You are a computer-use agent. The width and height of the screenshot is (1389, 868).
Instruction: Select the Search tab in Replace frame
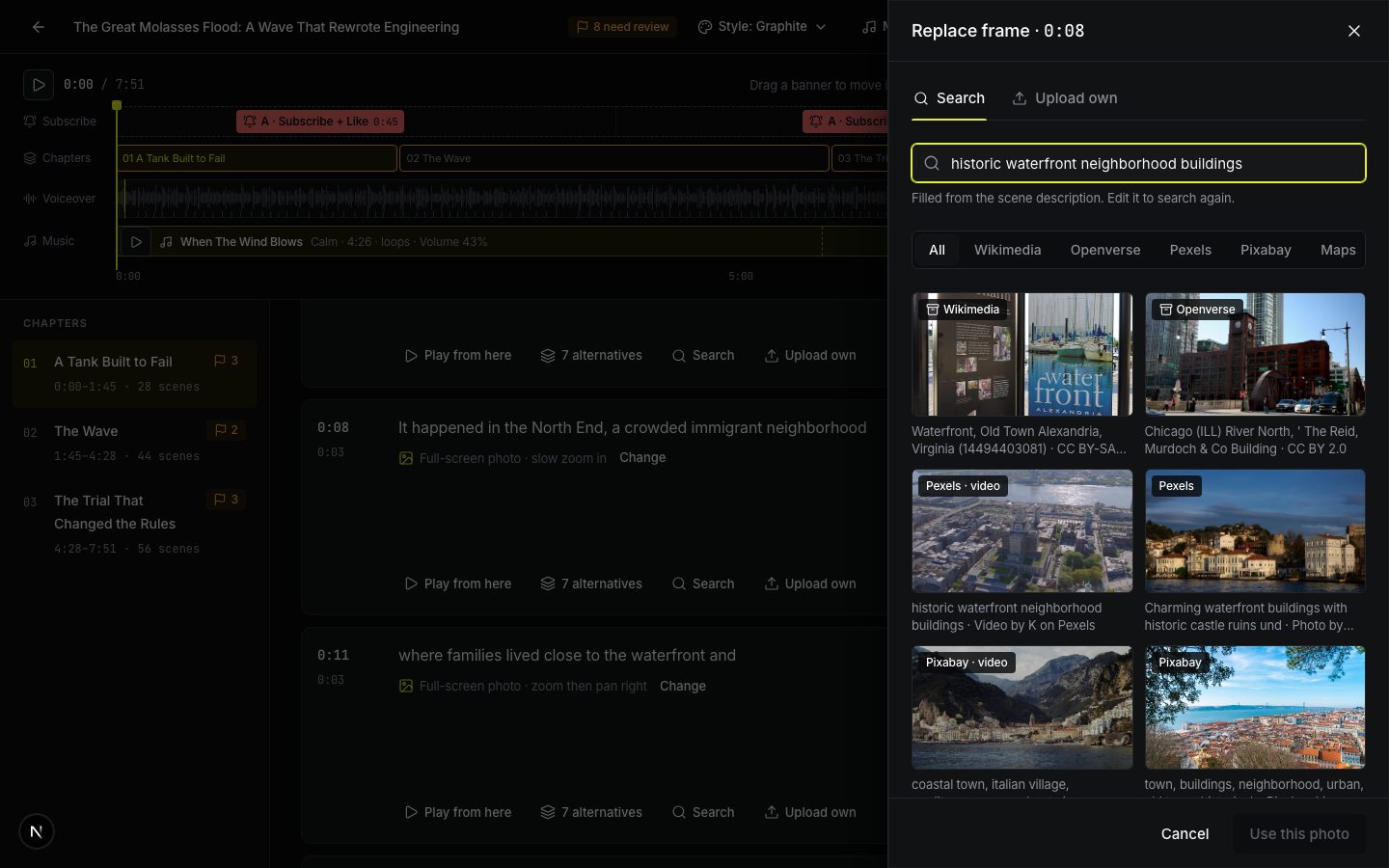(949, 98)
